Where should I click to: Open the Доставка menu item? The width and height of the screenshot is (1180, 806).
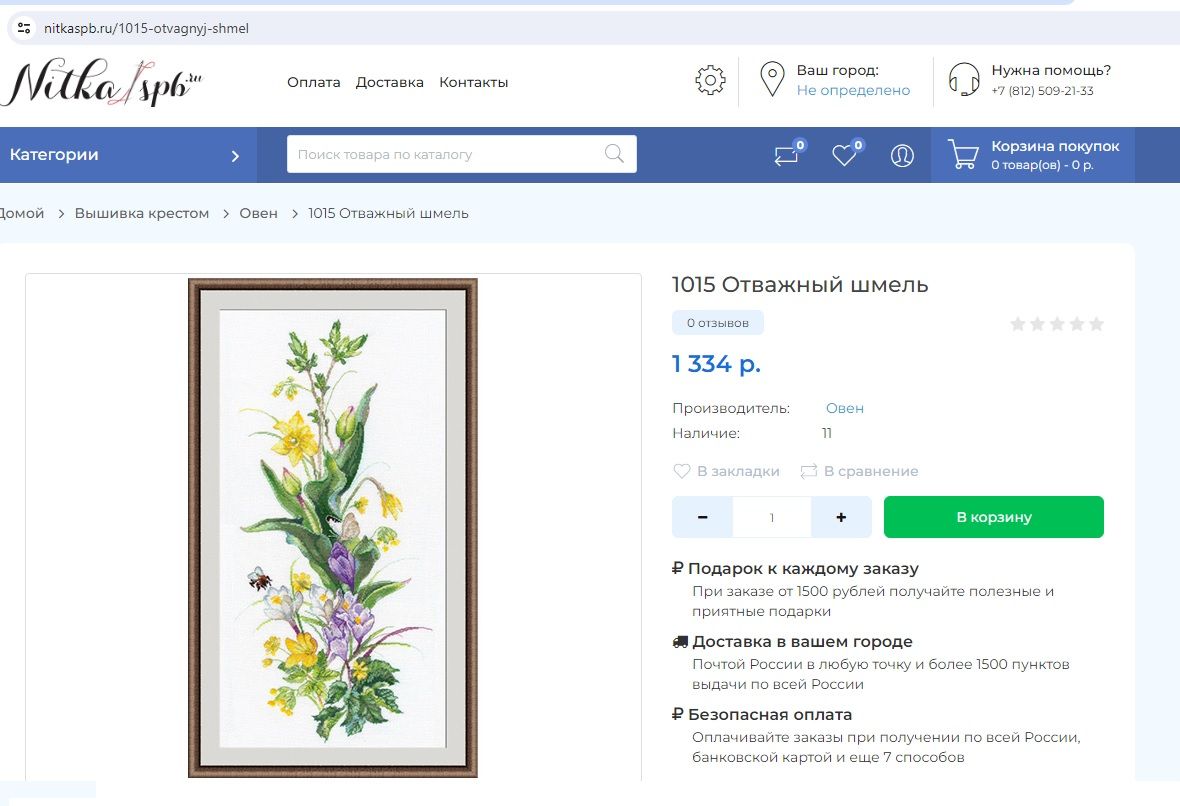(x=390, y=82)
